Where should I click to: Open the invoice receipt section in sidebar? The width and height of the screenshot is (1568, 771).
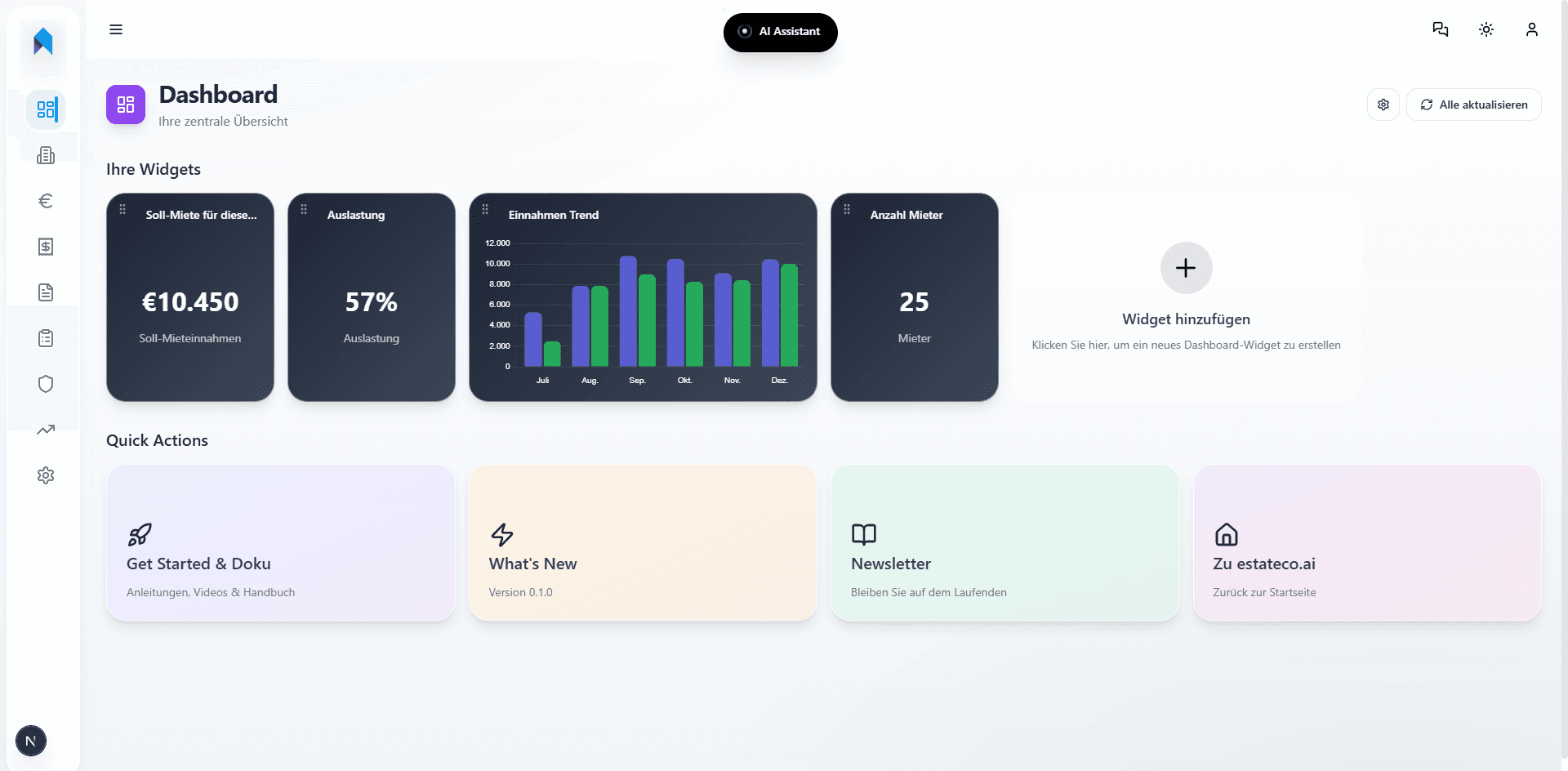pos(46,247)
